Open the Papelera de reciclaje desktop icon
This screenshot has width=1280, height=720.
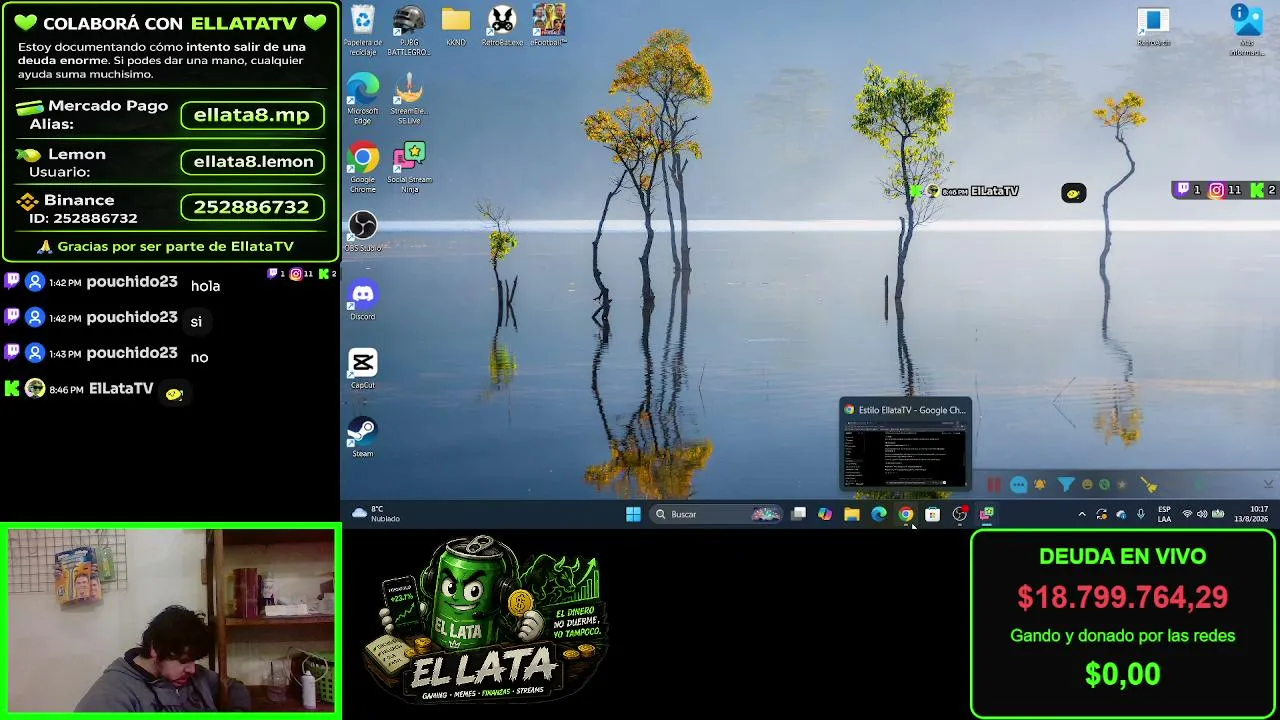(362, 27)
